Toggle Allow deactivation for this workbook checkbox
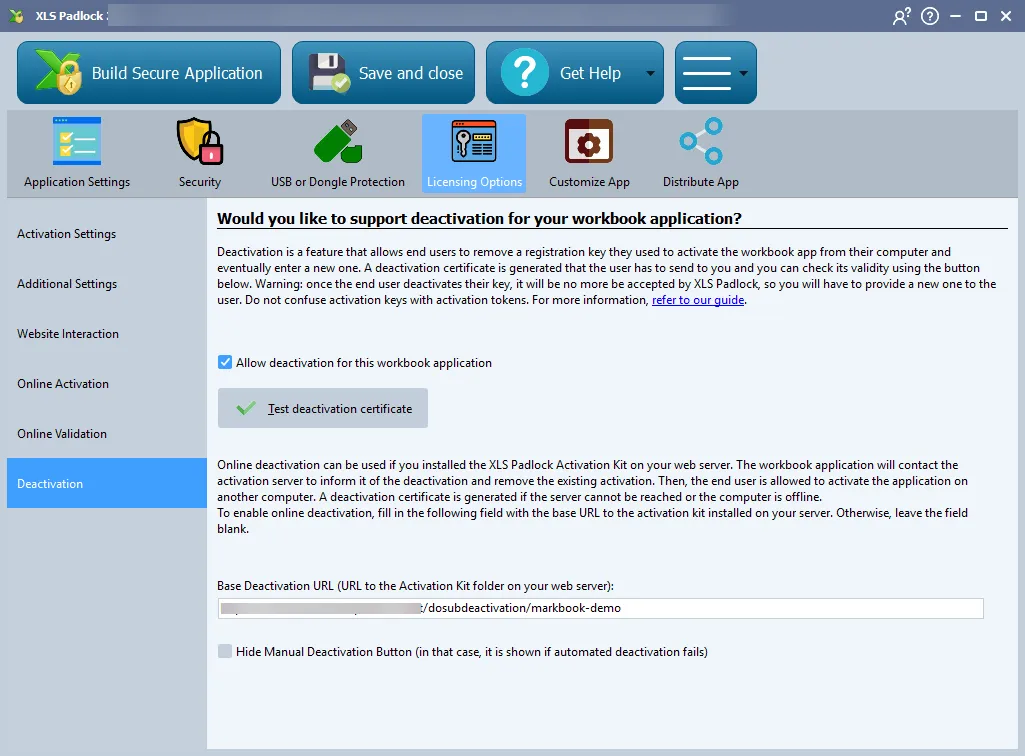 pyautogui.click(x=225, y=362)
